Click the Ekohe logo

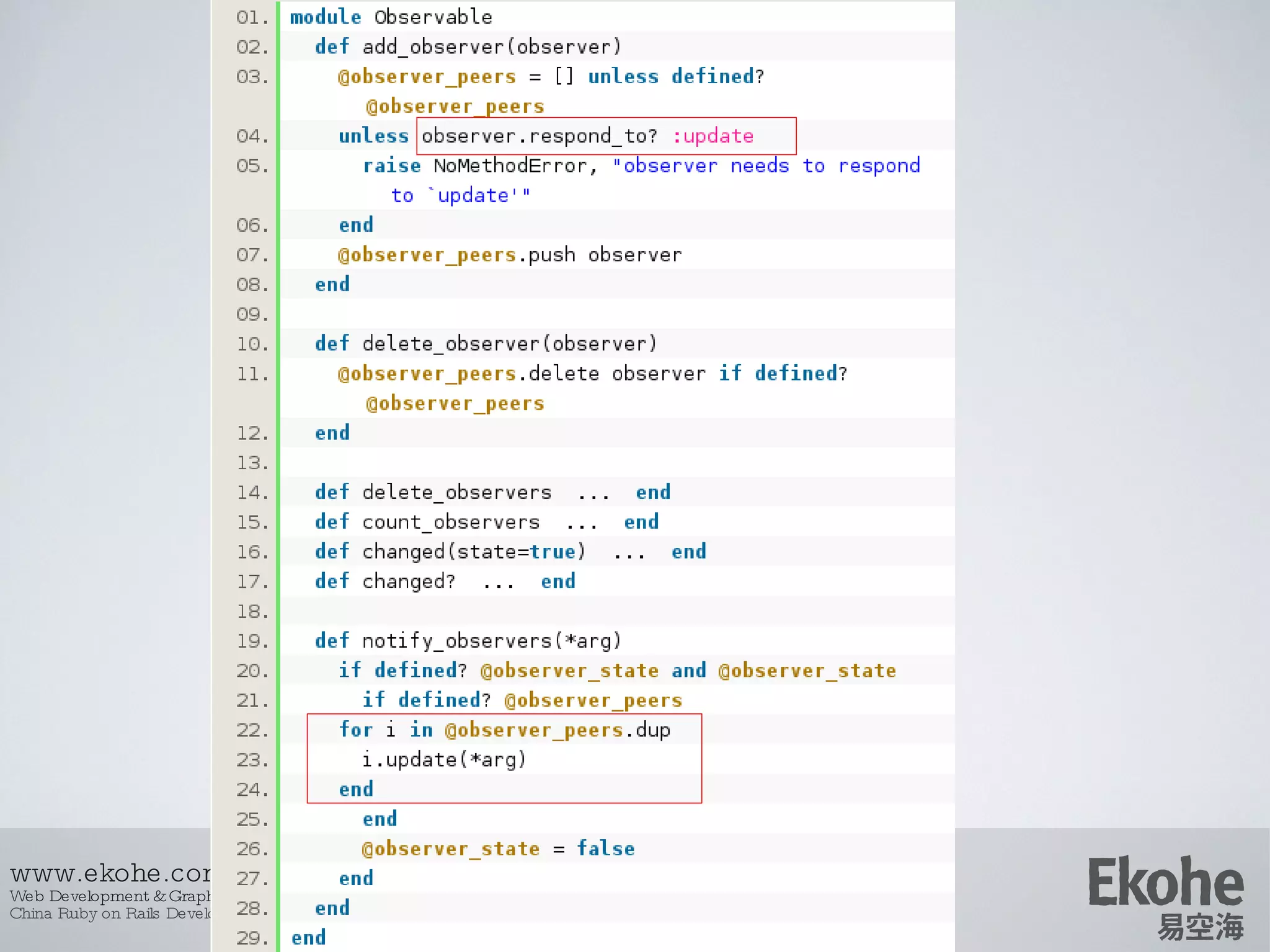(1165, 881)
